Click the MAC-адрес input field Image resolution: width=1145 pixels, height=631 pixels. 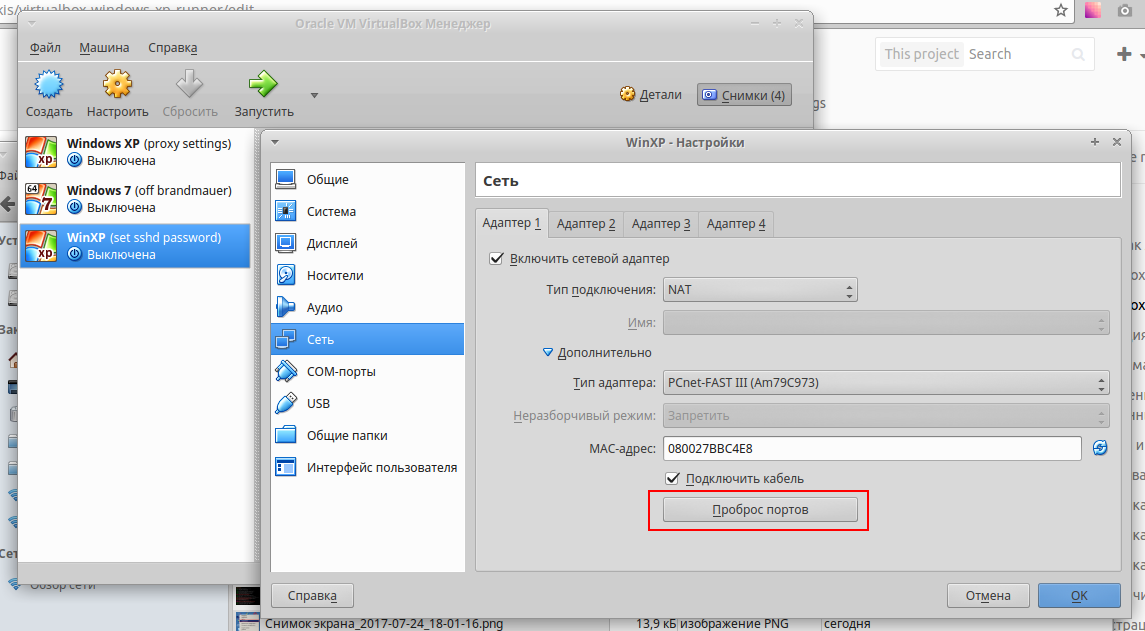pyautogui.click(x=872, y=448)
